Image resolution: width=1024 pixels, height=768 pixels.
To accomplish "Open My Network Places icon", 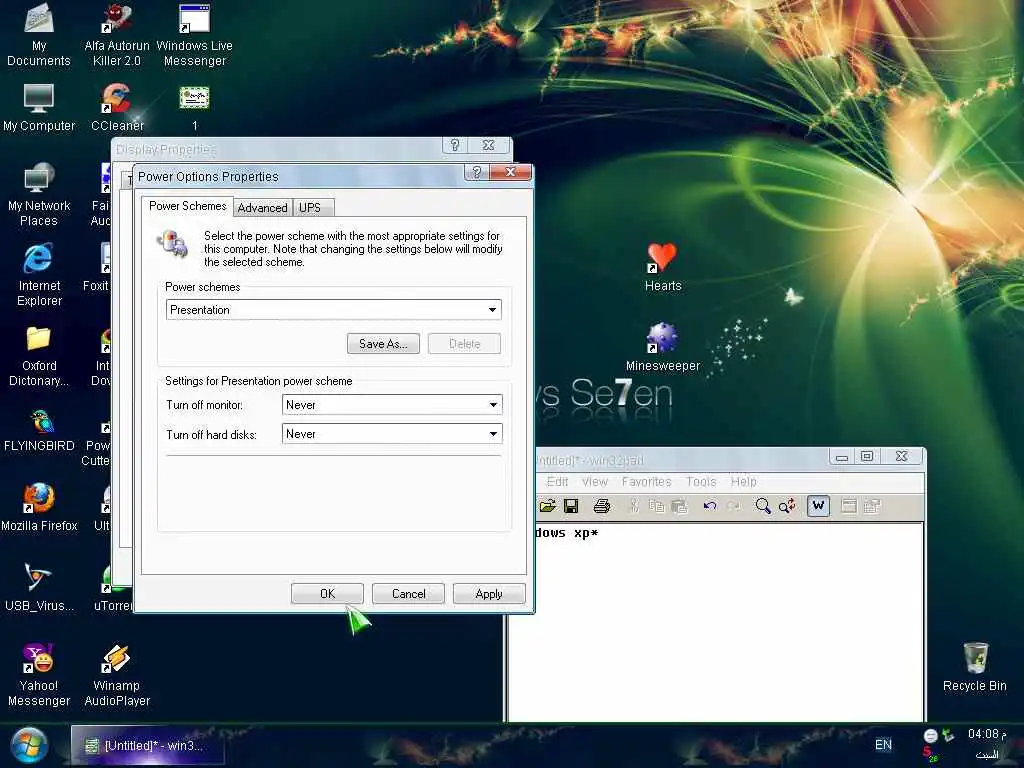I will pyautogui.click(x=39, y=195).
